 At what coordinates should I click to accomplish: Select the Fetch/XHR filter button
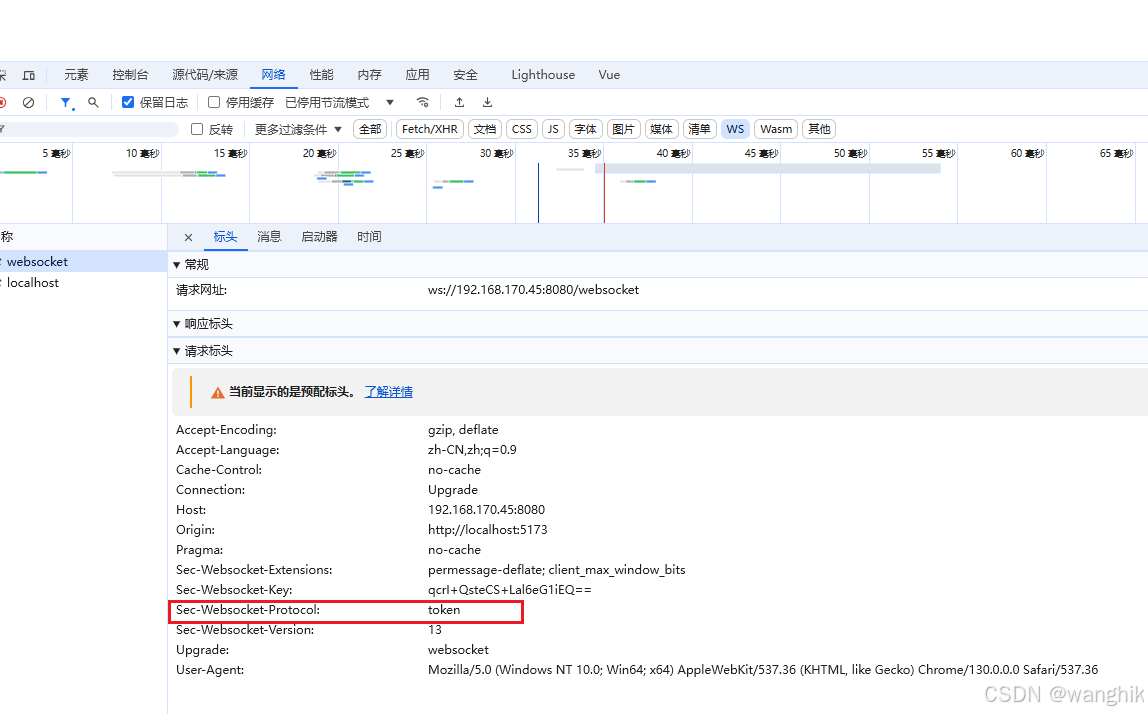click(x=429, y=128)
